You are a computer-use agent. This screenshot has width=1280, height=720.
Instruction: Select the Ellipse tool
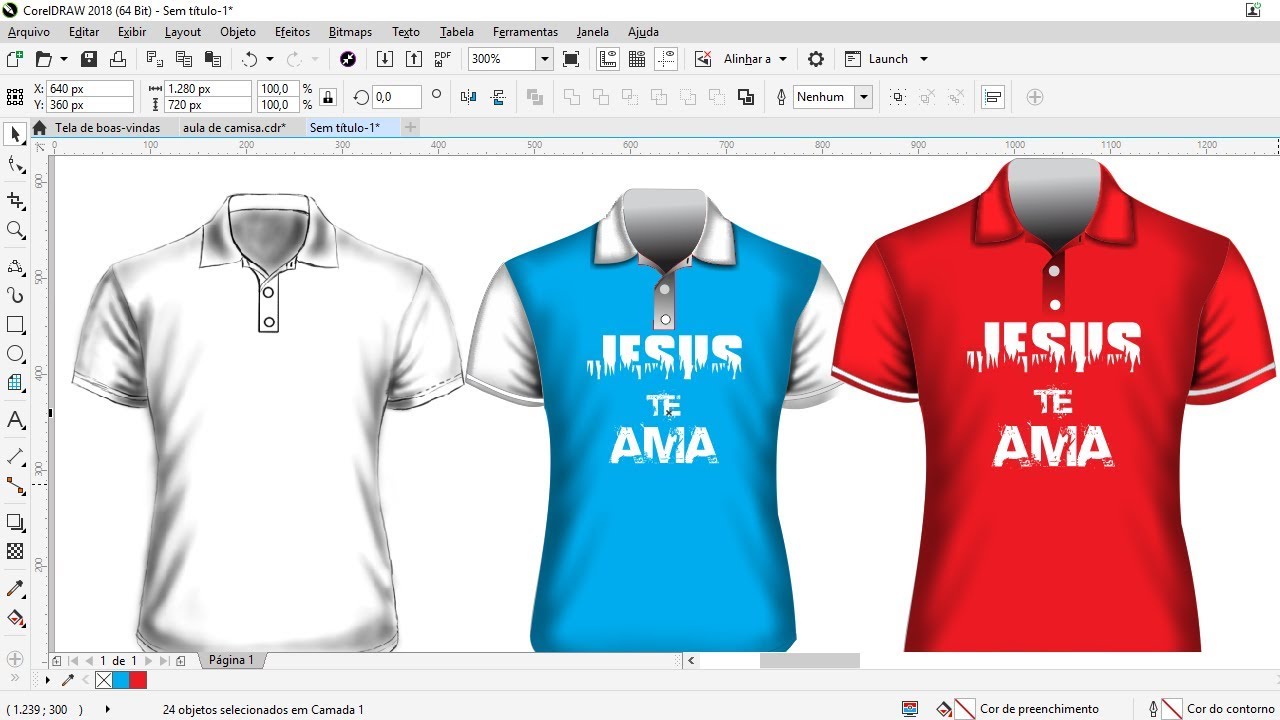pos(15,354)
